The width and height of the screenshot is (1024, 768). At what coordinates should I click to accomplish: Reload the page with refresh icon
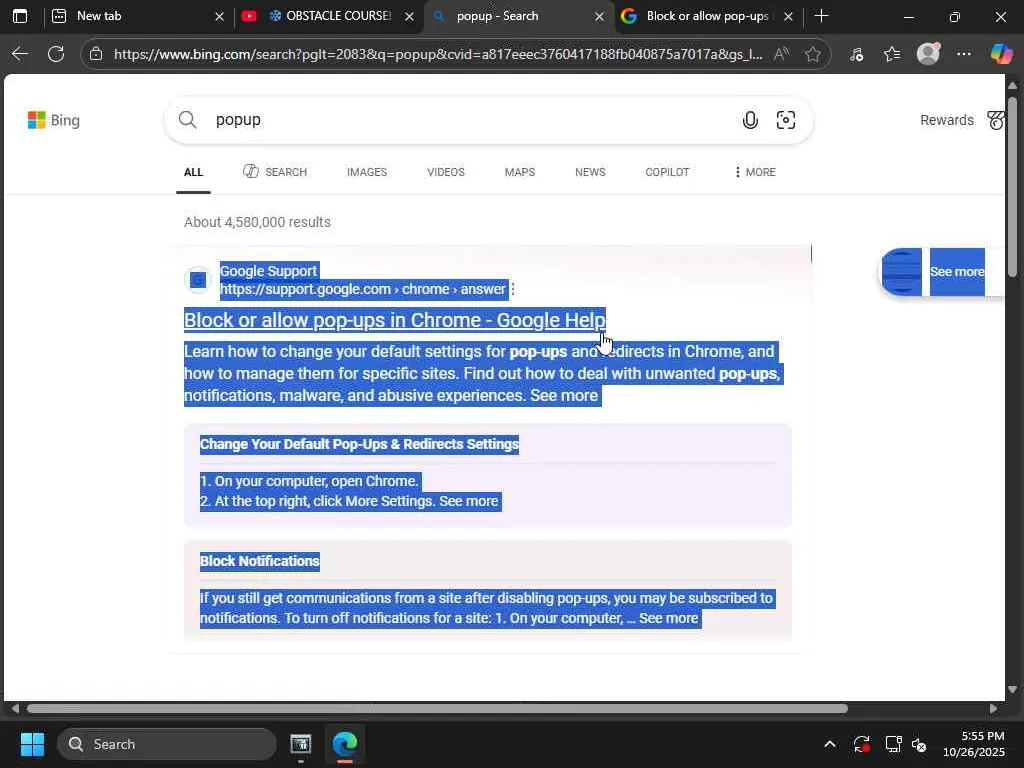click(x=56, y=54)
